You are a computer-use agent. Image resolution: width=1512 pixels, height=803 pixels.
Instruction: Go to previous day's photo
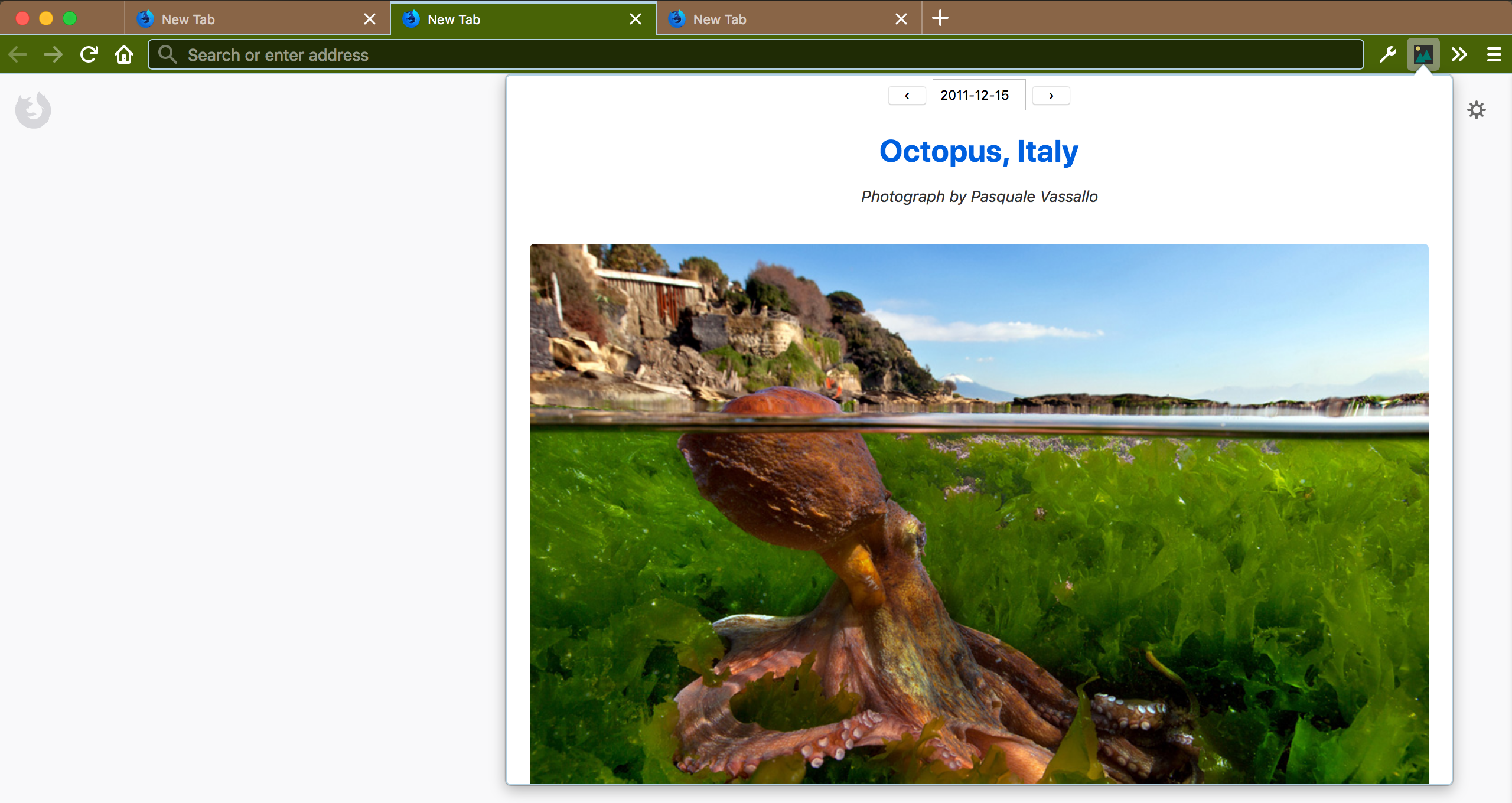907,96
